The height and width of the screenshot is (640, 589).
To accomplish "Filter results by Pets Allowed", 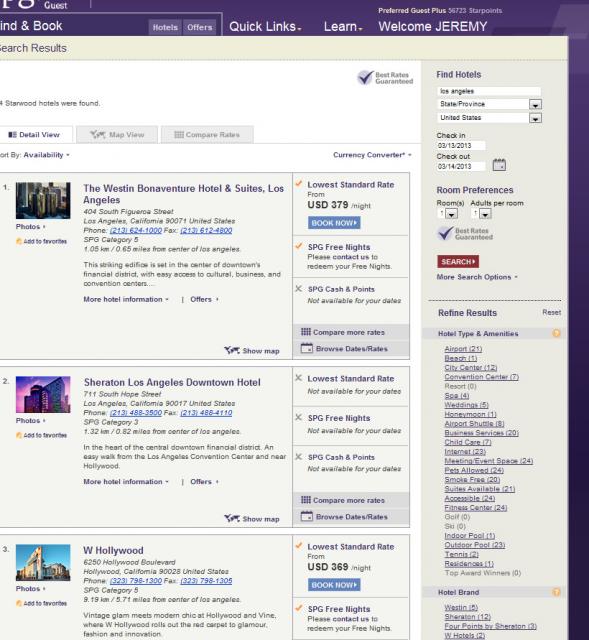I will [x=474, y=470].
